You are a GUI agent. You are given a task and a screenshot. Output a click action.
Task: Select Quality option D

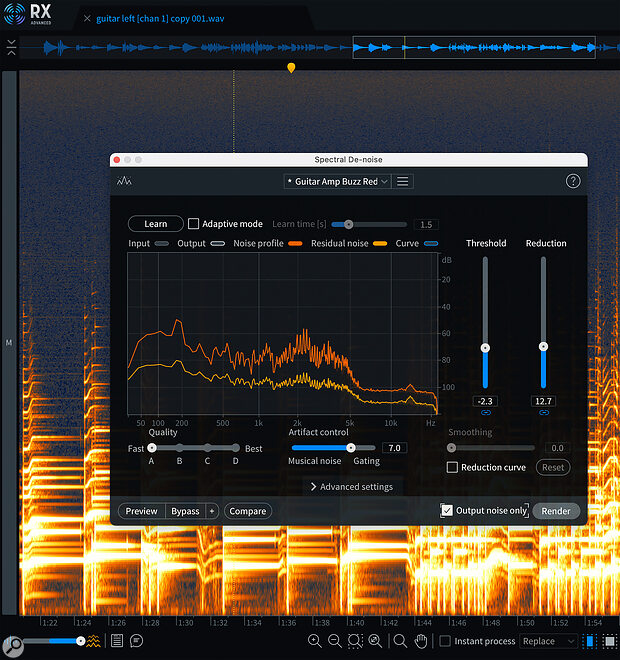[236, 447]
